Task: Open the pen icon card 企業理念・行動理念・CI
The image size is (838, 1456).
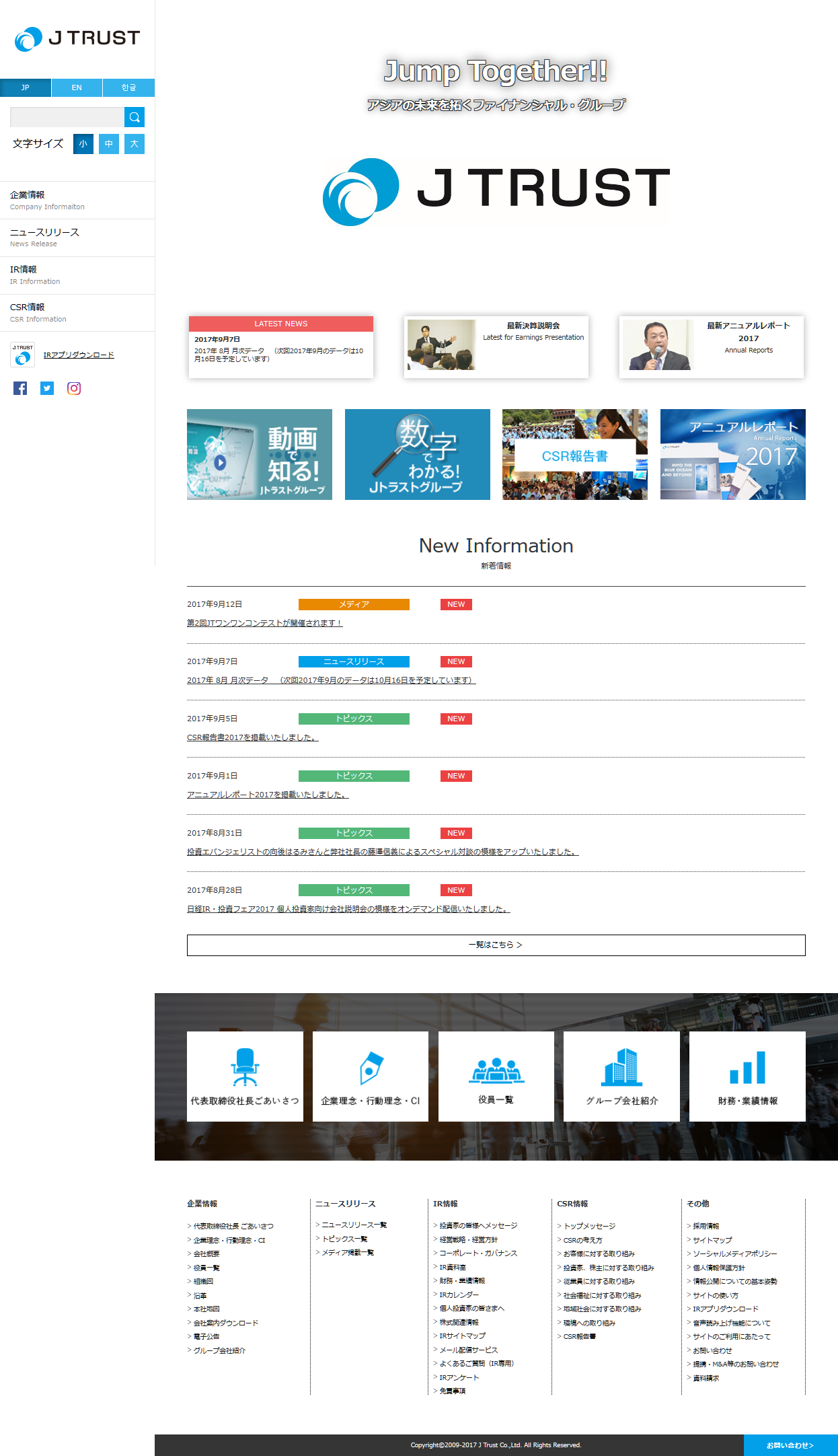Action: click(371, 1077)
